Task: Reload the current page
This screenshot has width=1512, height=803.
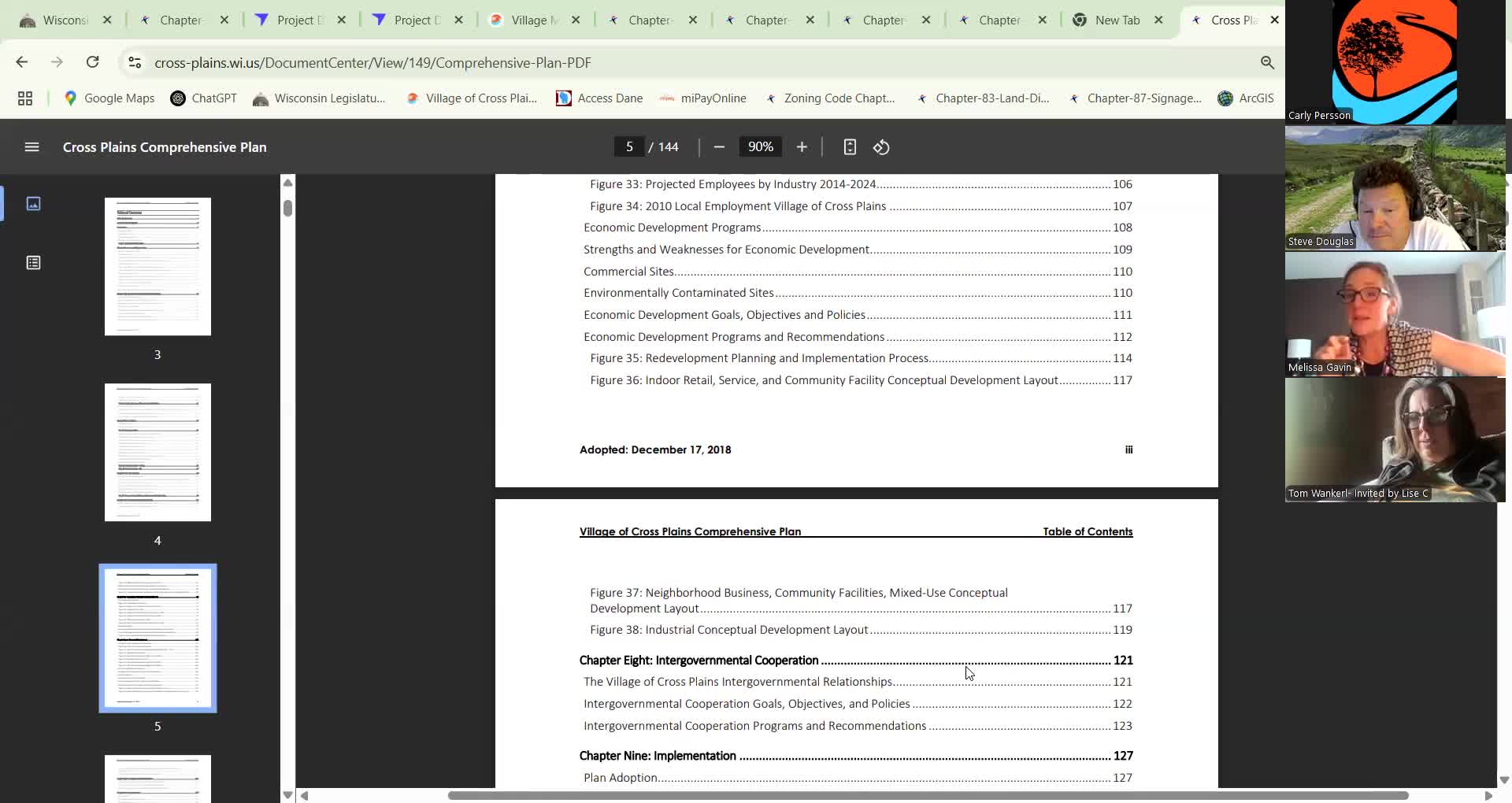Action: 92,62
